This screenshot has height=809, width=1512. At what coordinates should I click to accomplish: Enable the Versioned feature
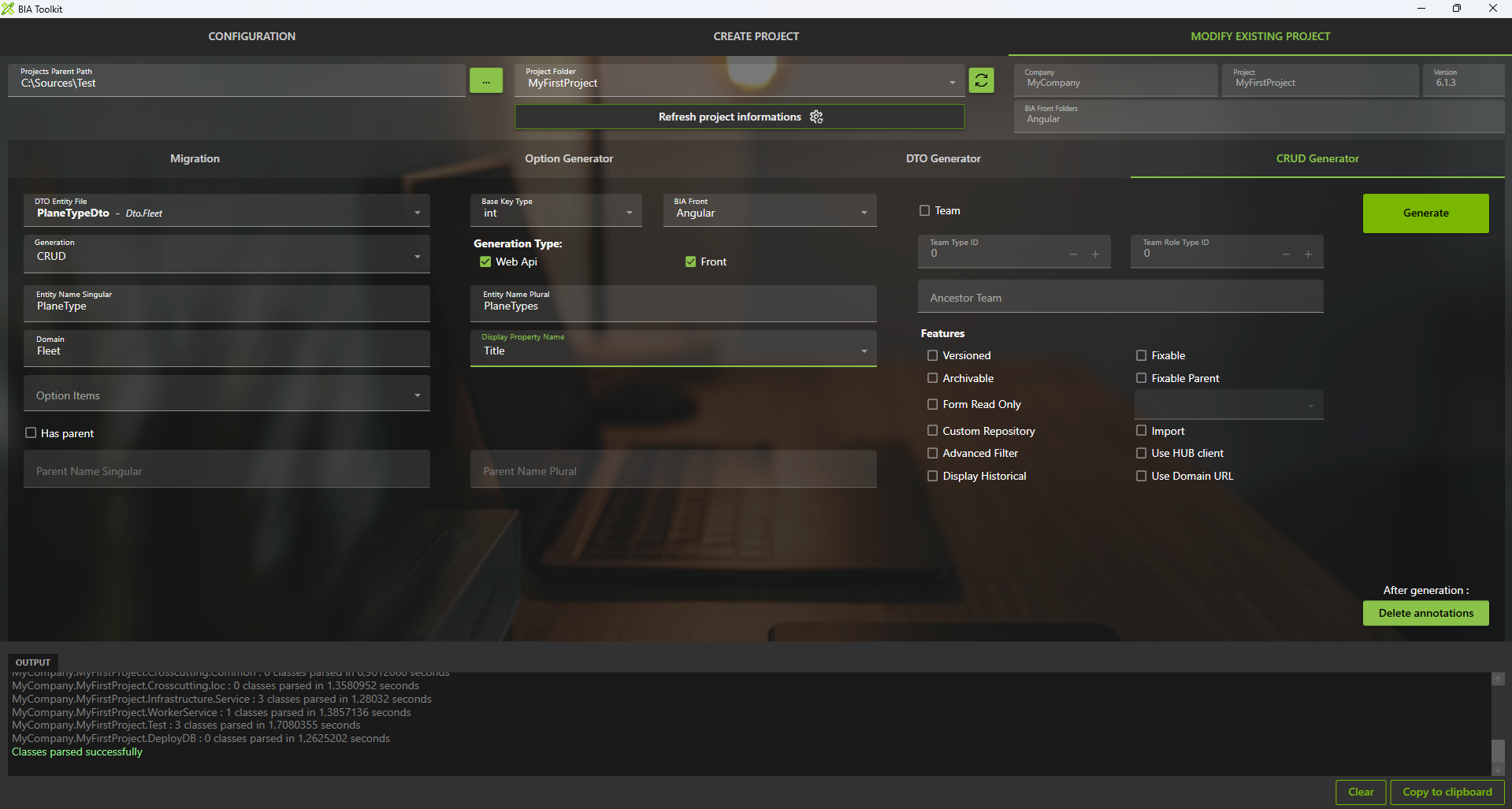tap(933, 355)
